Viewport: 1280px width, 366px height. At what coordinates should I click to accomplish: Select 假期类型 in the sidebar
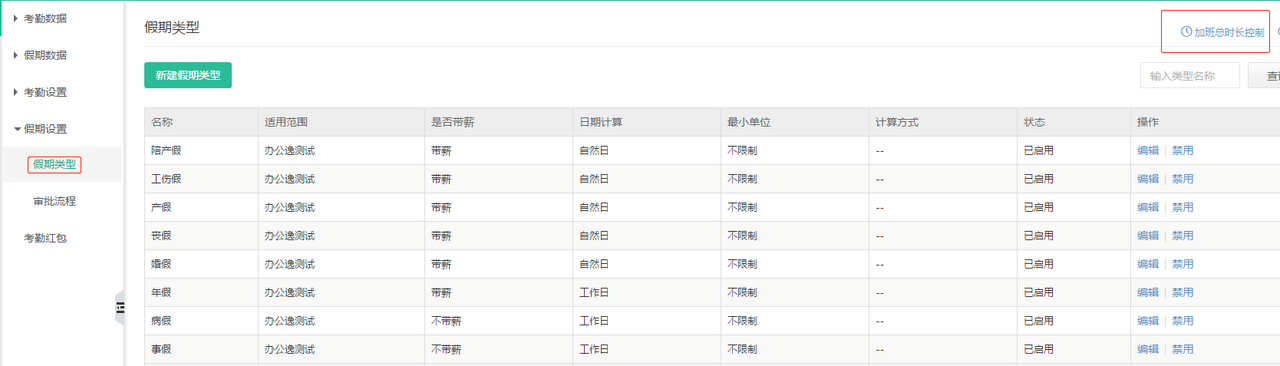(54, 164)
